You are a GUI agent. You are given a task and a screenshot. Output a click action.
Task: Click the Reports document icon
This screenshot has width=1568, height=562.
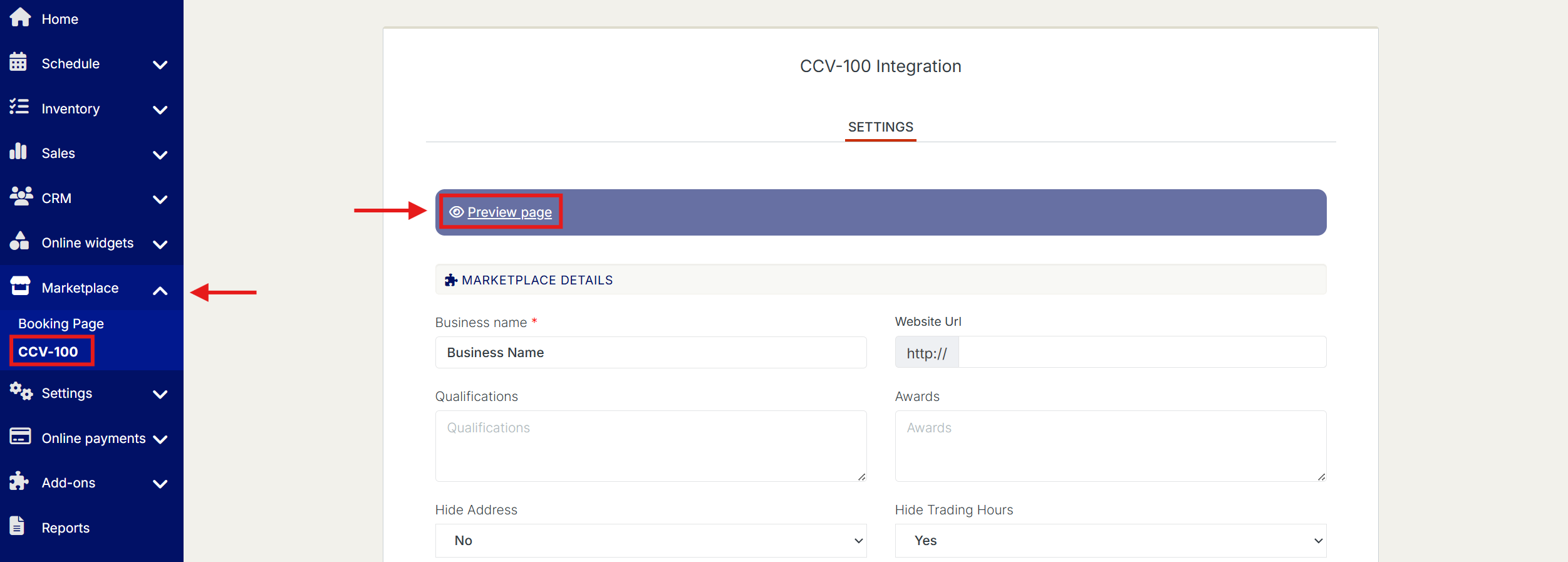(x=18, y=526)
